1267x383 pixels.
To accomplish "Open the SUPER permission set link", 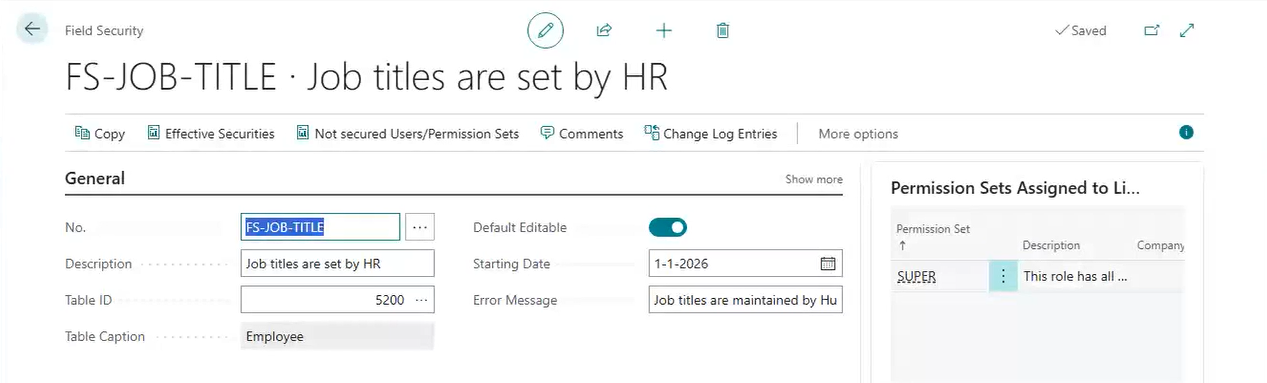I will click(x=916, y=277).
